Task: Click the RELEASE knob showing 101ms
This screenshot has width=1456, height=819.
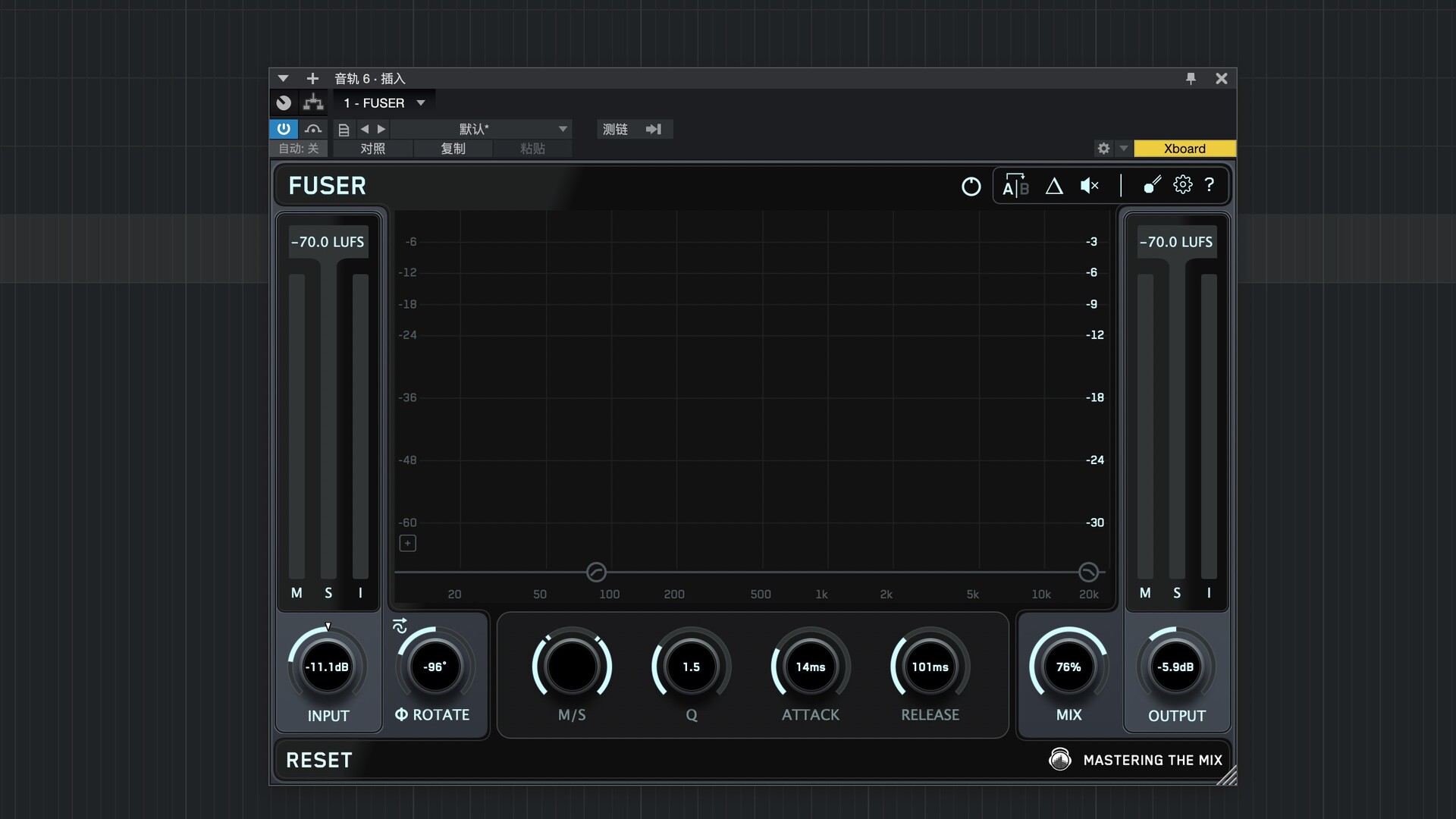Action: pos(930,667)
